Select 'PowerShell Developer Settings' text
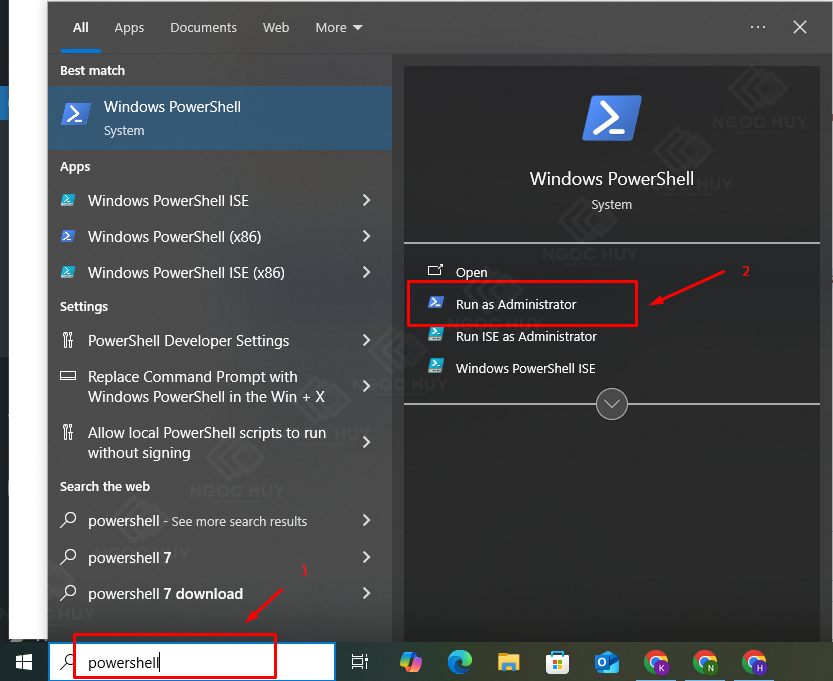This screenshot has width=833, height=681. pyautogui.click(x=188, y=340)
